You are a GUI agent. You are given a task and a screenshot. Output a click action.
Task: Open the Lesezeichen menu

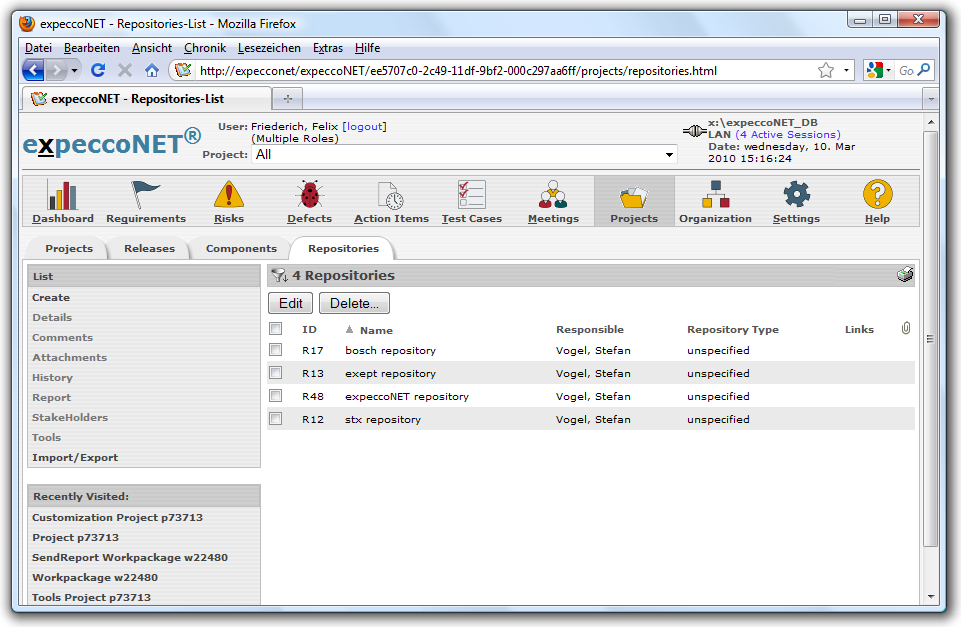(268, 48)
